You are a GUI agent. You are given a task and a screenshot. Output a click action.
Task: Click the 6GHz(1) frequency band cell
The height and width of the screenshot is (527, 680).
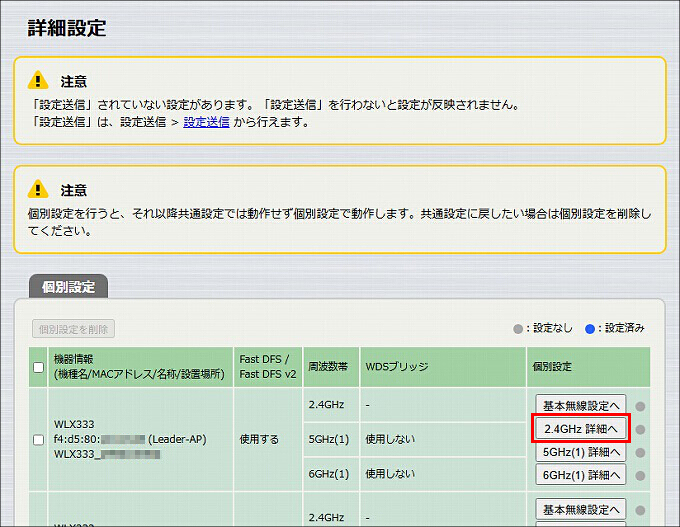(x=329, y=474)
